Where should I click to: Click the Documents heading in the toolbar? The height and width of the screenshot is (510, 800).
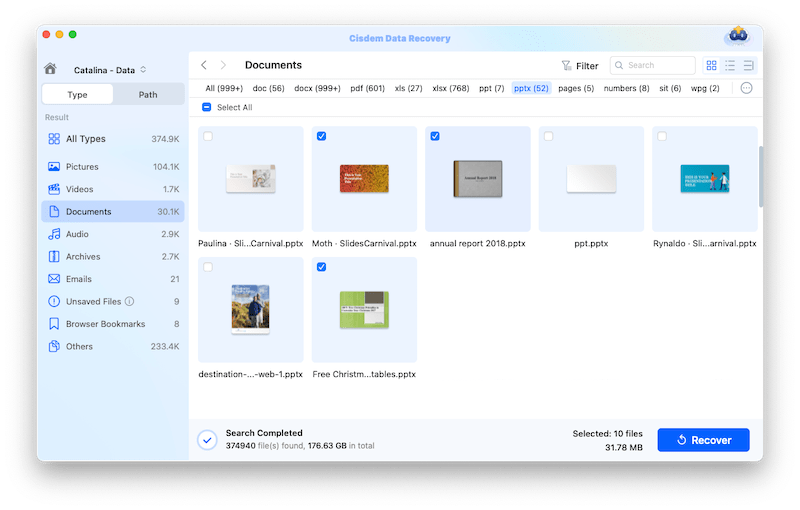[273, 65]
